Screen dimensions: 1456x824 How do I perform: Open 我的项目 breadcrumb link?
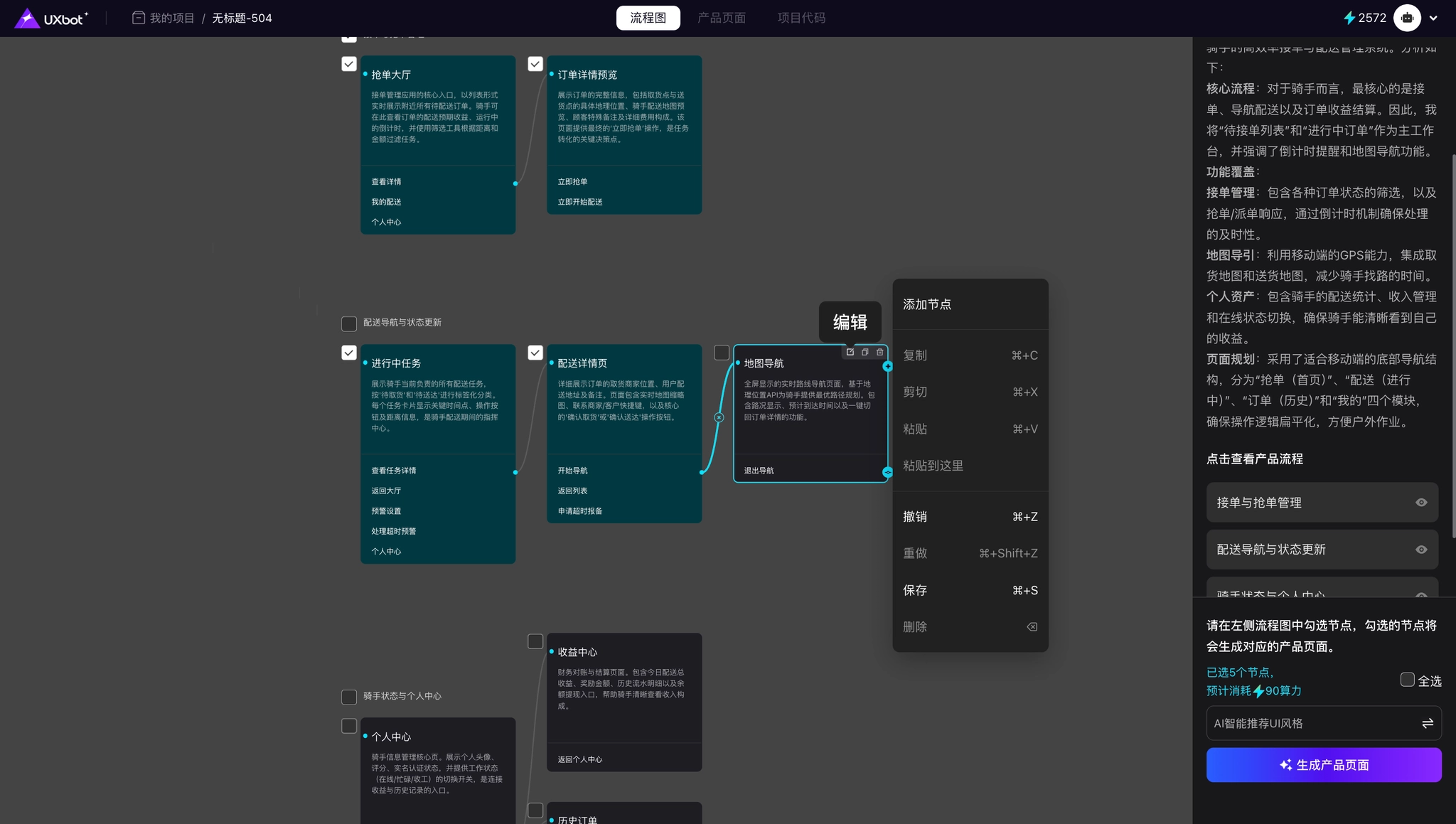[x=172, y=18]
